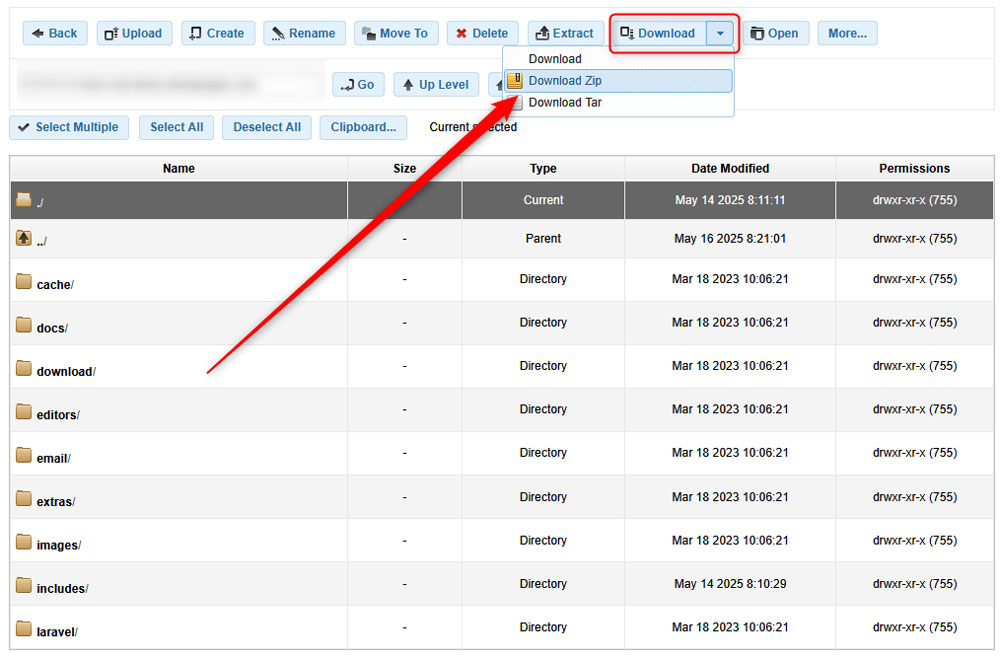Click the Delete icon on the toolbar
1000x658 pixels.
[482, 32]
